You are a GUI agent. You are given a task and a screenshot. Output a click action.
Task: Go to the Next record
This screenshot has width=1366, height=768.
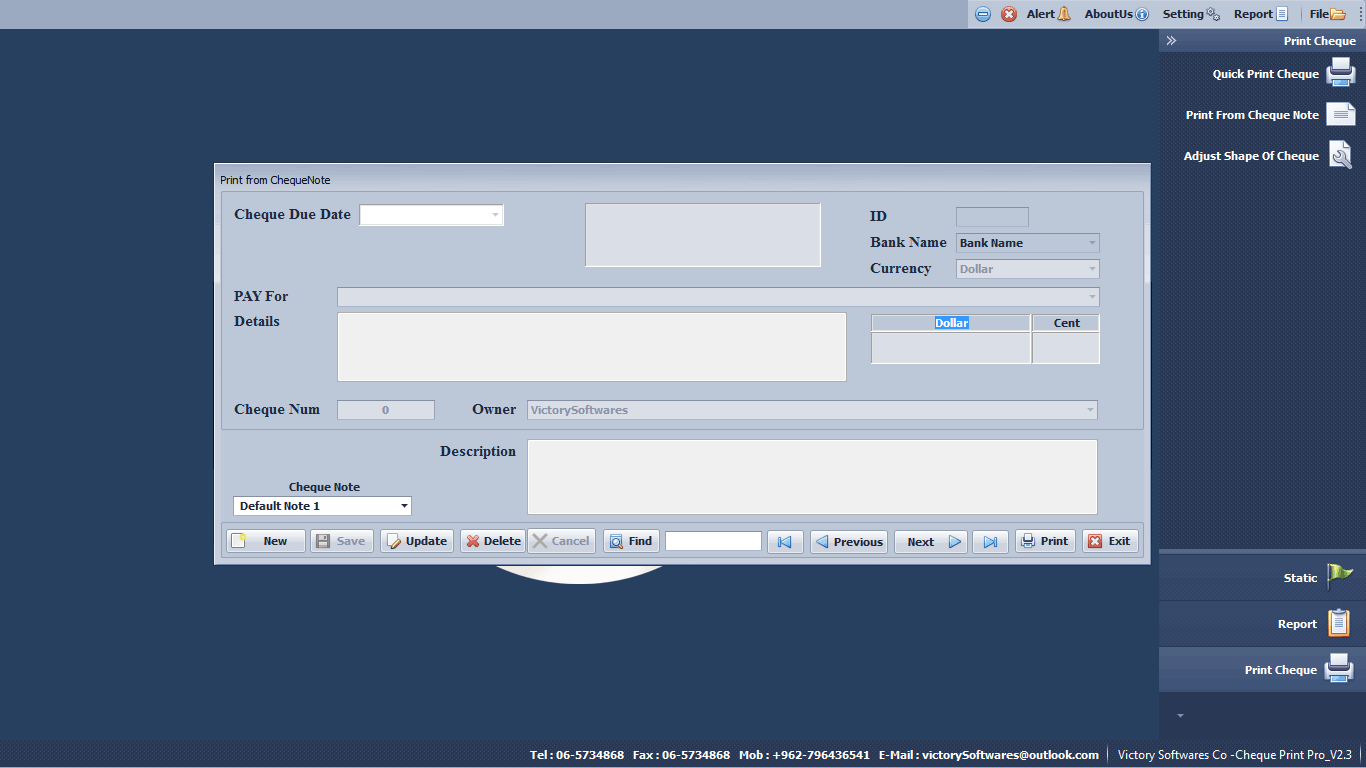(x=930, y=541)
